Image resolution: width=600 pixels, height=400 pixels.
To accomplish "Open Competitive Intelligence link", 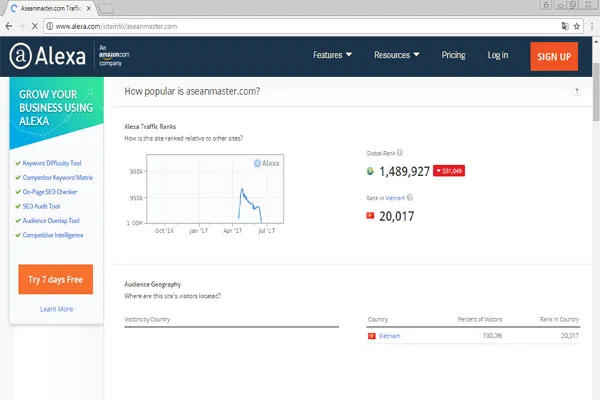I will (53, 235).
